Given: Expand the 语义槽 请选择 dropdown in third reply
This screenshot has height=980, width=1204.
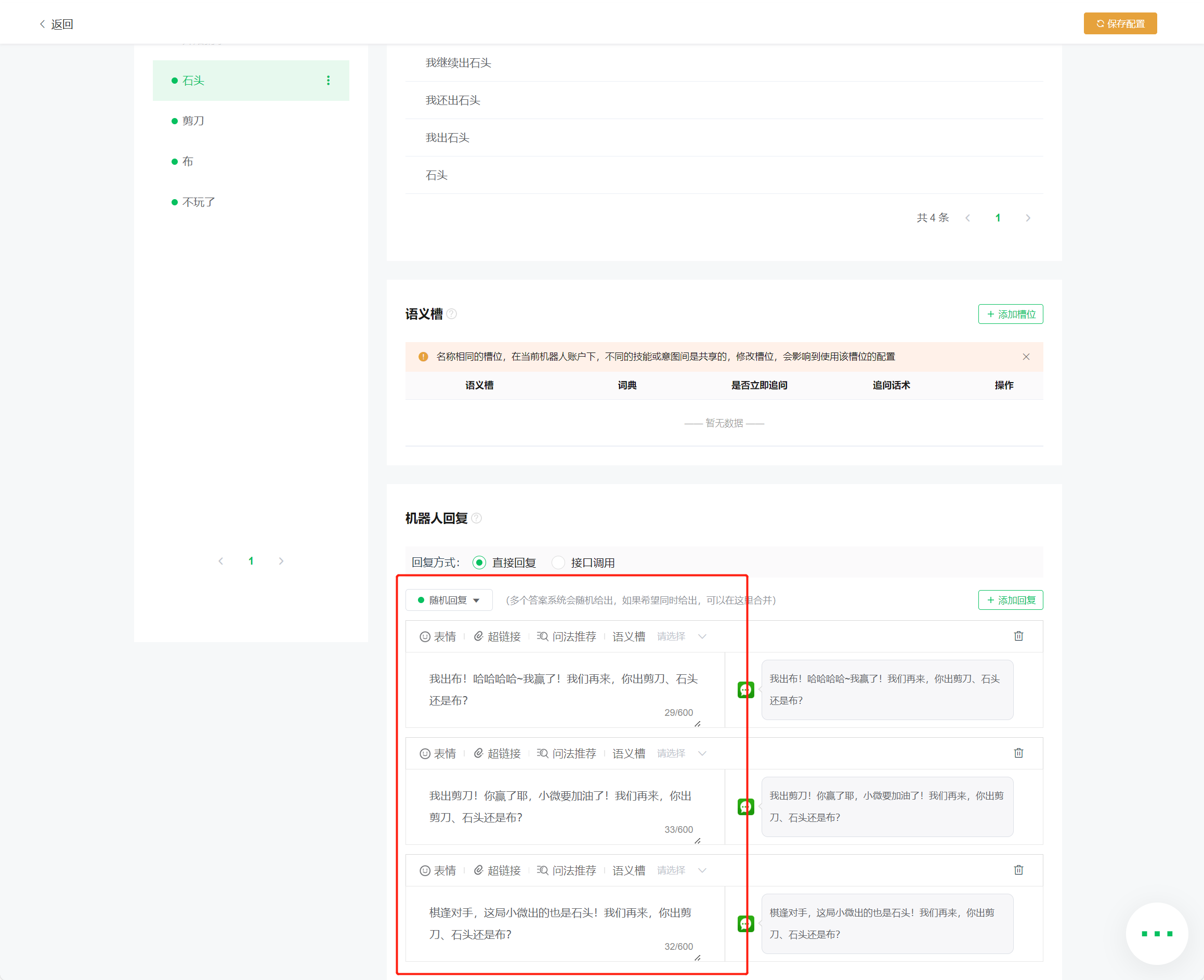Looking at the screenshot, I should click(682, 870).
